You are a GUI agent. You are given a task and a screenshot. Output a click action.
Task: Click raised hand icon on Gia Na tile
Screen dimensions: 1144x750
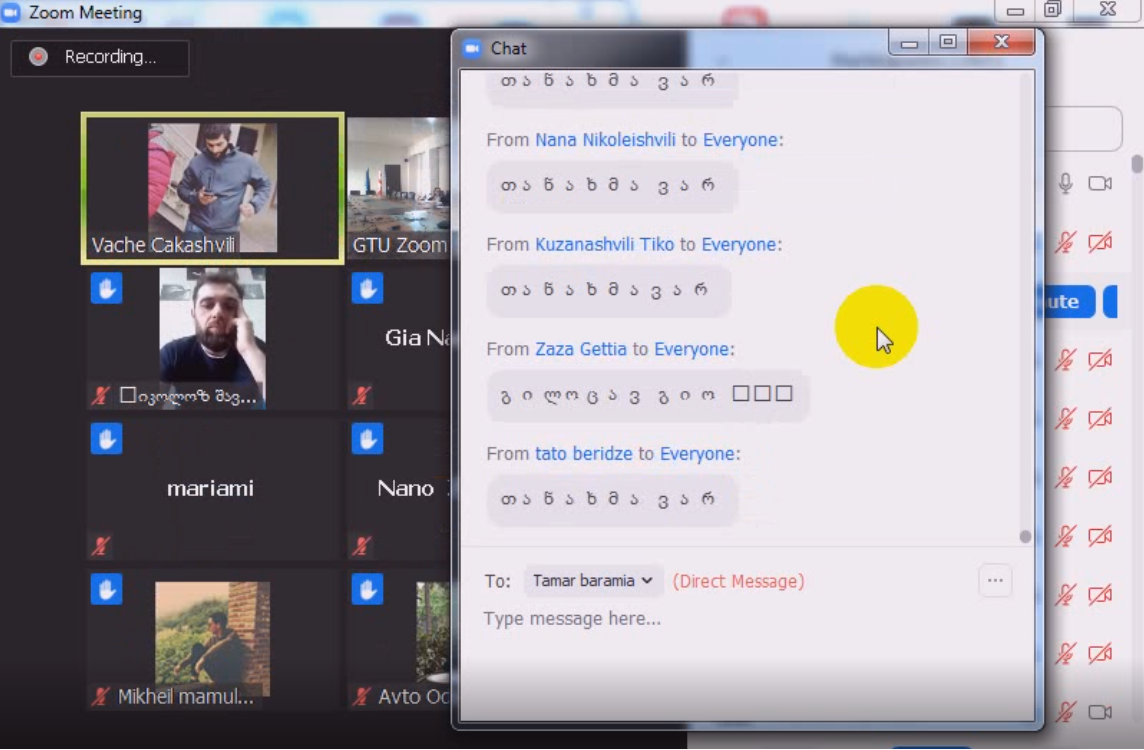point(367,287)
